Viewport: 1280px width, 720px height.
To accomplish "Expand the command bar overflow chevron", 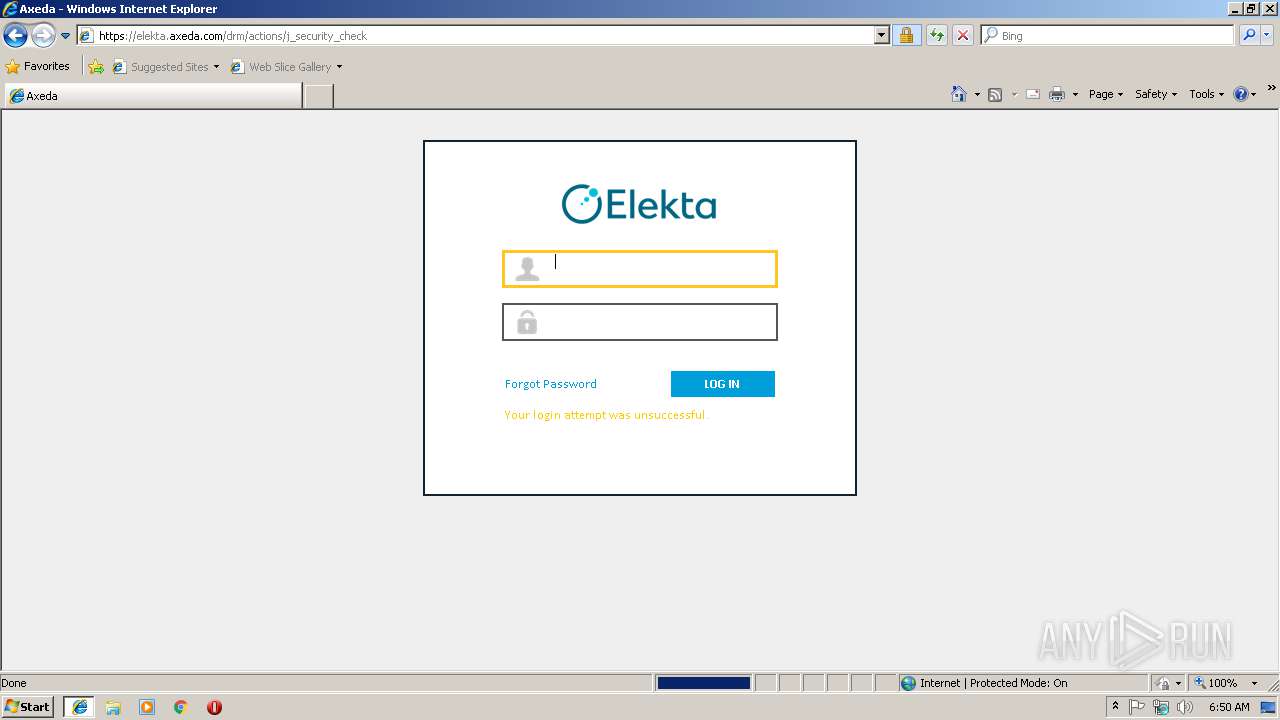I will coord(1271,89).
